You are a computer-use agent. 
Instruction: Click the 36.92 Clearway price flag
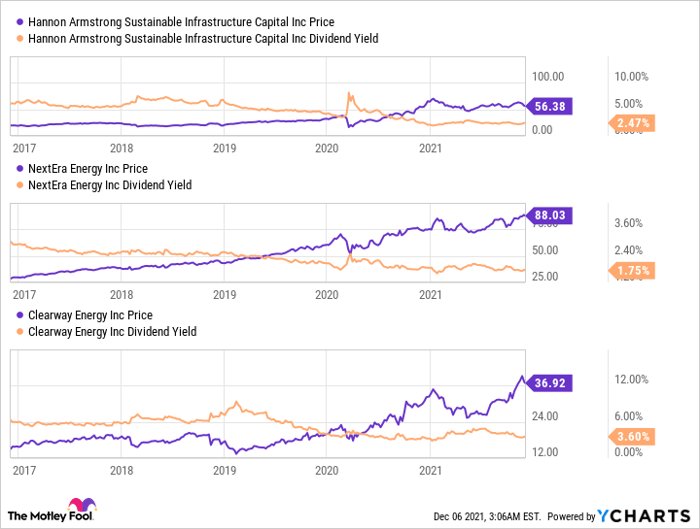[548, 381]
